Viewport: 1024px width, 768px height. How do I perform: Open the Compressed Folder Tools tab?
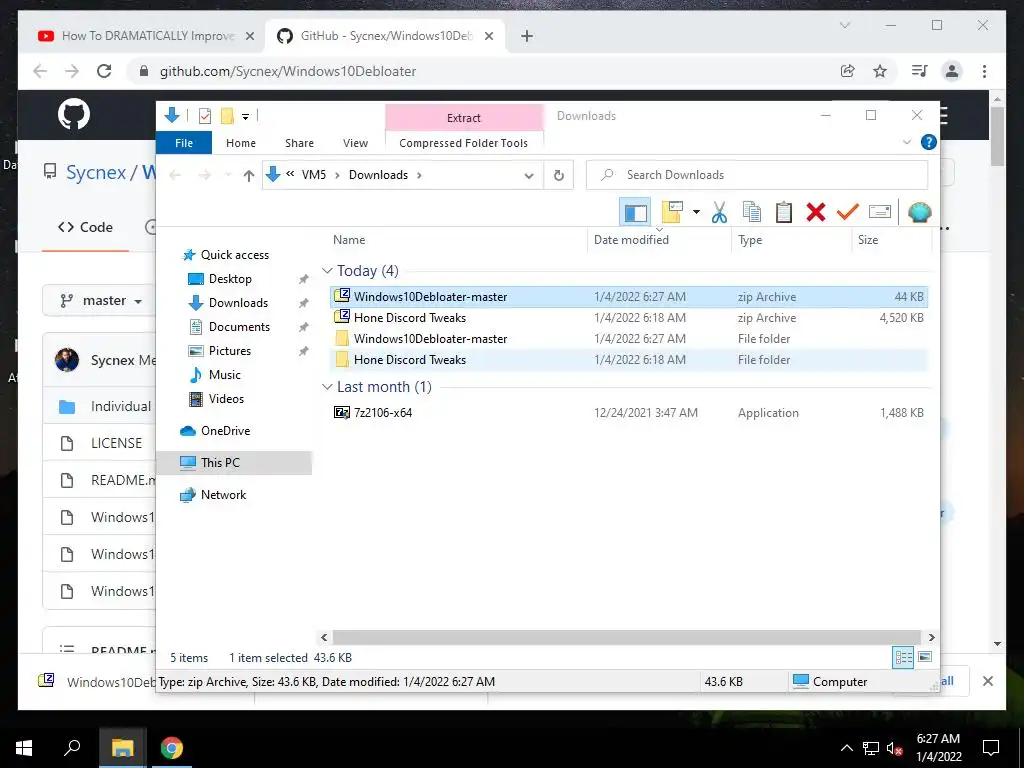(x=464, y=143)
